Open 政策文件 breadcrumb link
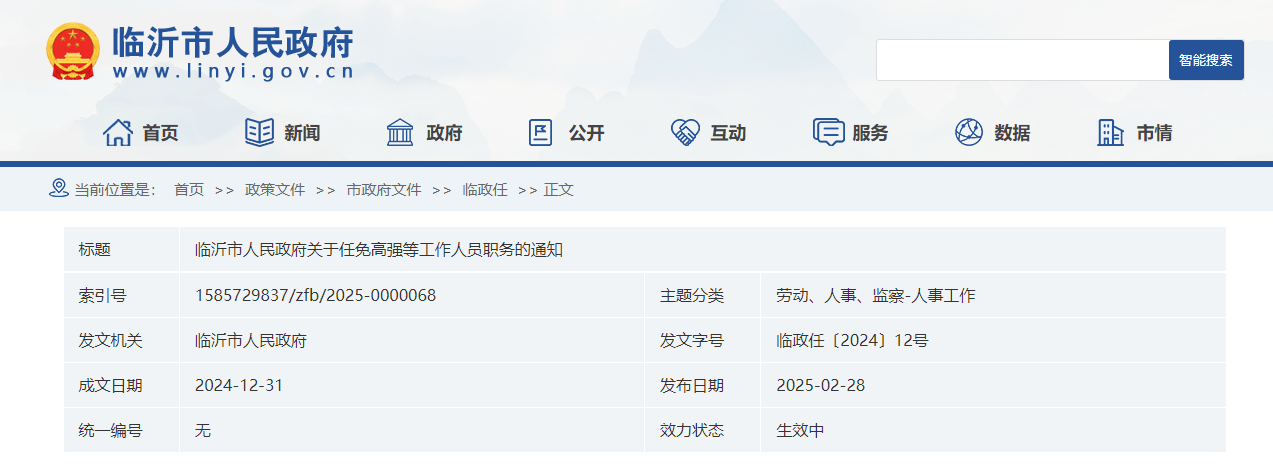This screenshot has height=464, width=1273. click(x=275, y=189)
